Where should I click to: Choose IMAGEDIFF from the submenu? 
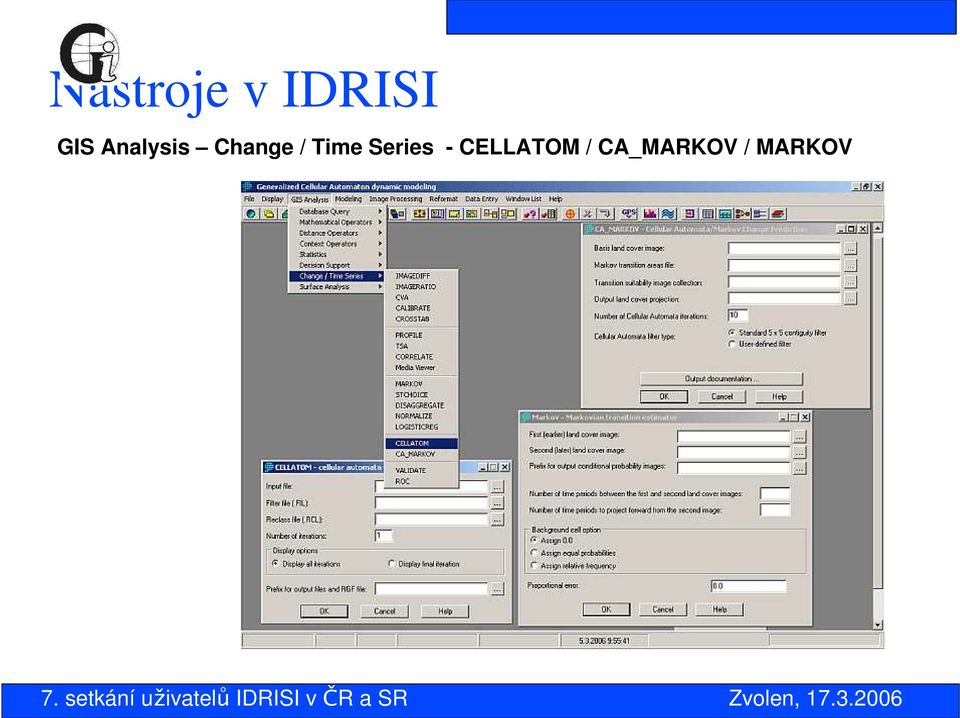[x=422, y=276]
